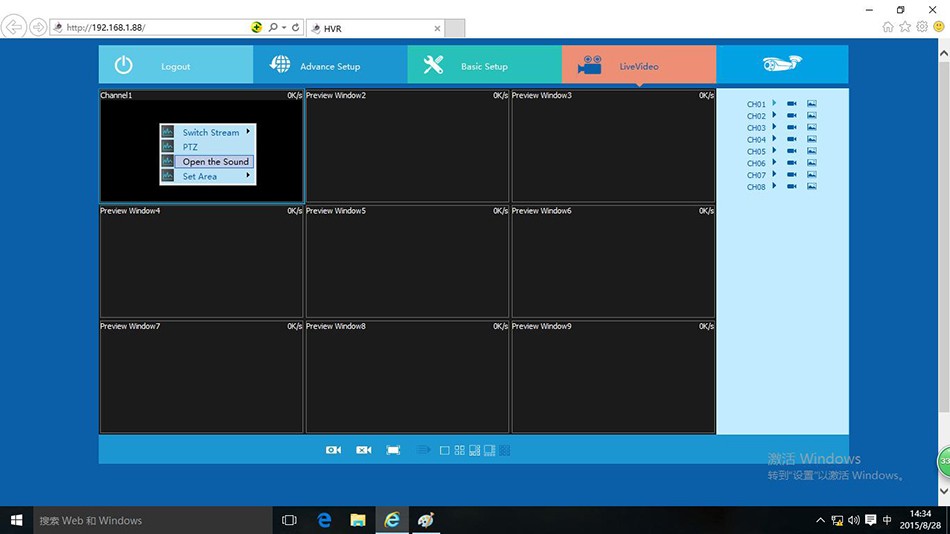950x534 pixels.
Task: Click the CH05 record camera icon
Action: pyautogui.click(x=791, y=152)
